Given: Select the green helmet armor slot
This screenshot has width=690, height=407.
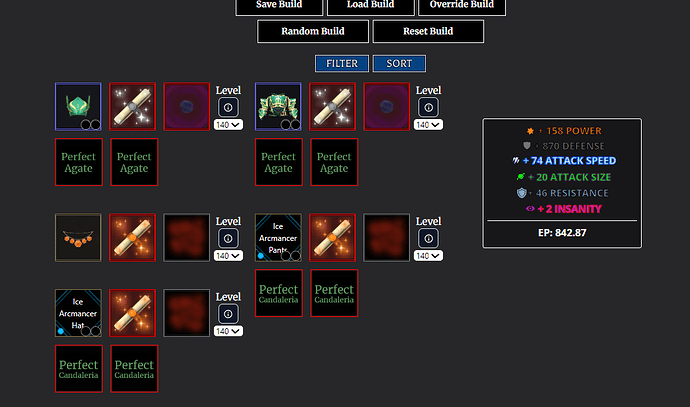Looking at the screenshot, I should (x=78, y=106).
